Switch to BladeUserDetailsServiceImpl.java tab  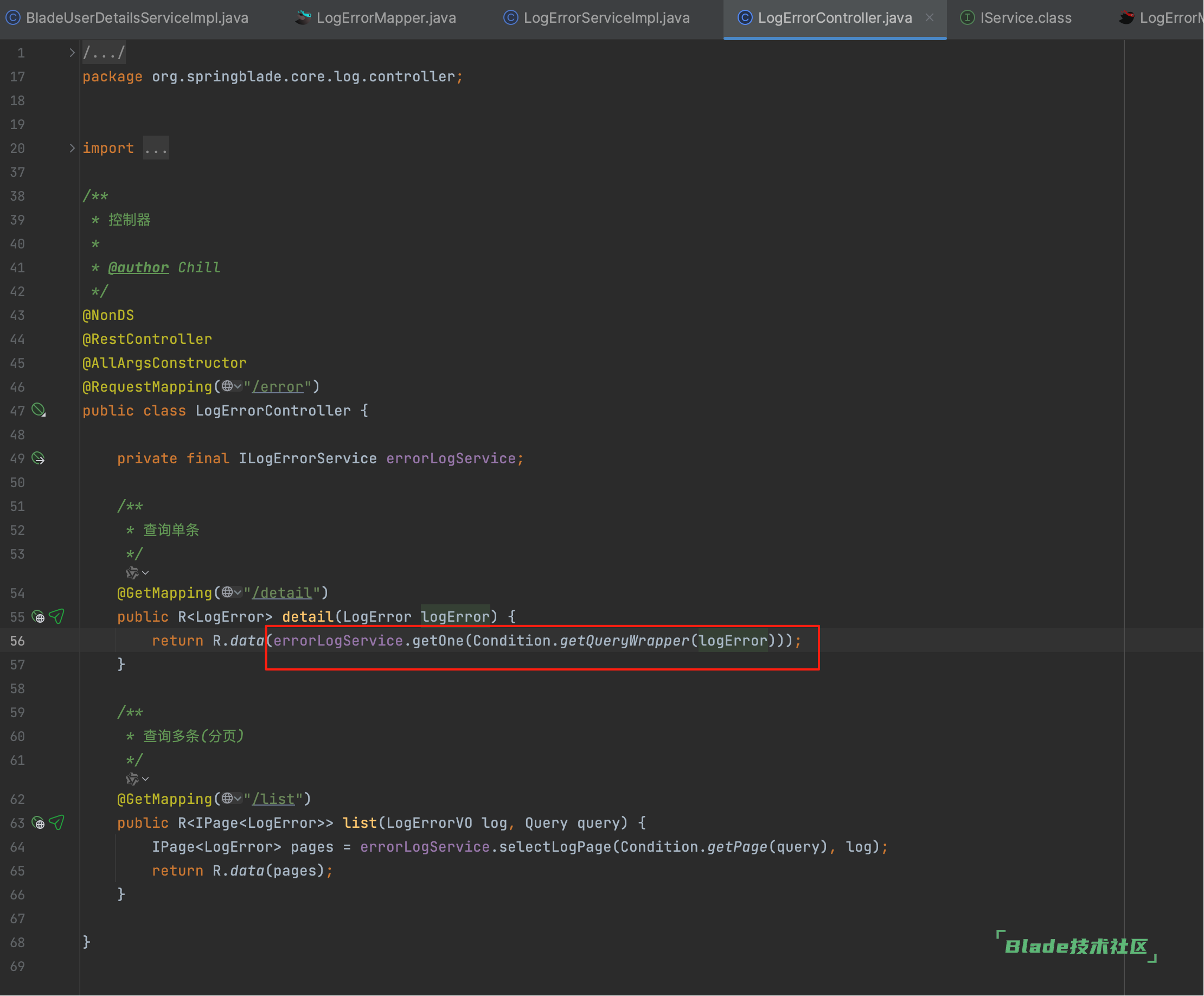[127, 18]
